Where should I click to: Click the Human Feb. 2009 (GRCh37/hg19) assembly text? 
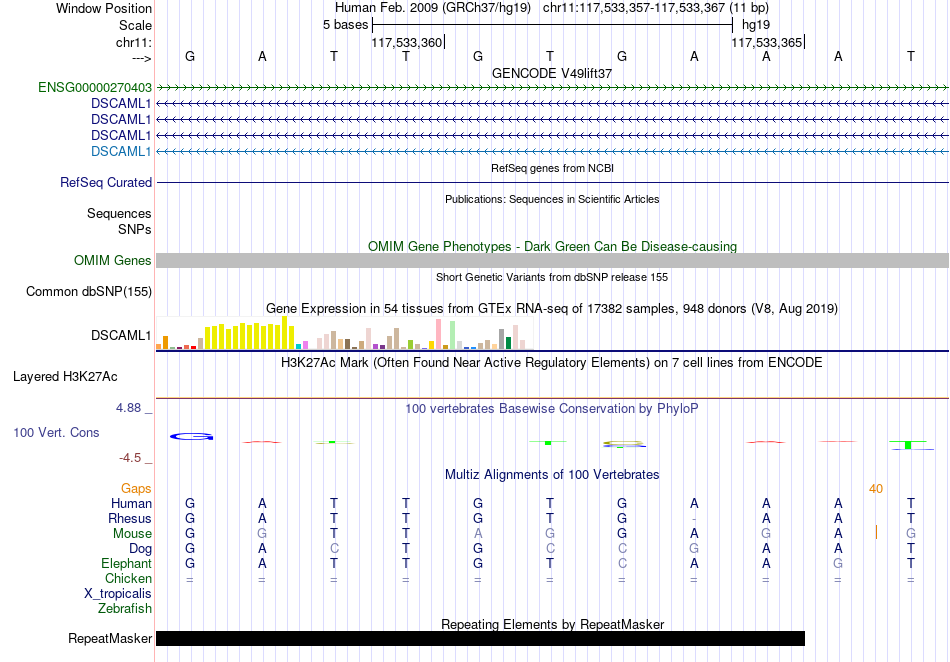(x=433, y=8)
